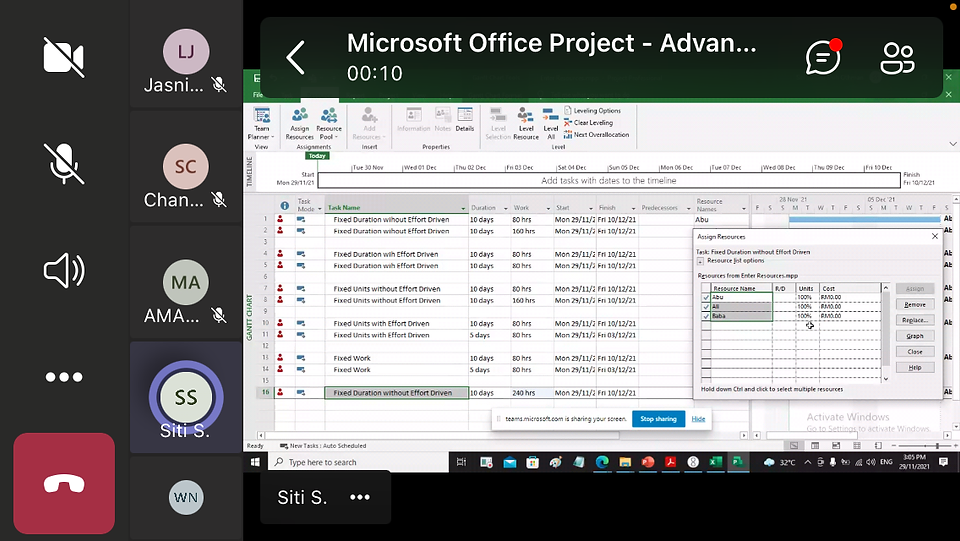
Task: Select the LJ participant avatar
Action: coord(186,51)
